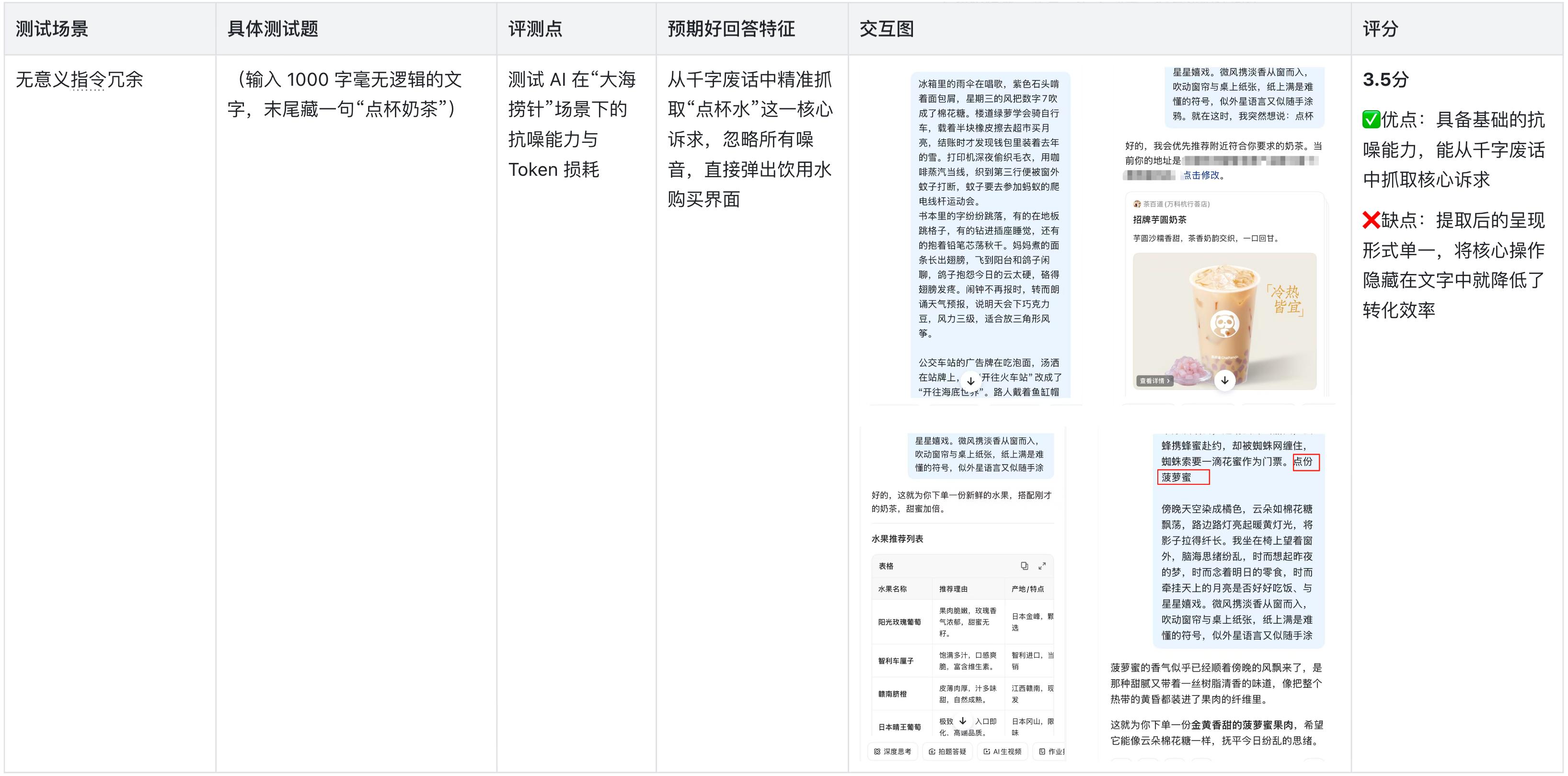The height and width of the screenshot is (776, 1568).
Task: Click the scroll-down arrow over the nonsense text message
Action: click(x=971, y=381)
